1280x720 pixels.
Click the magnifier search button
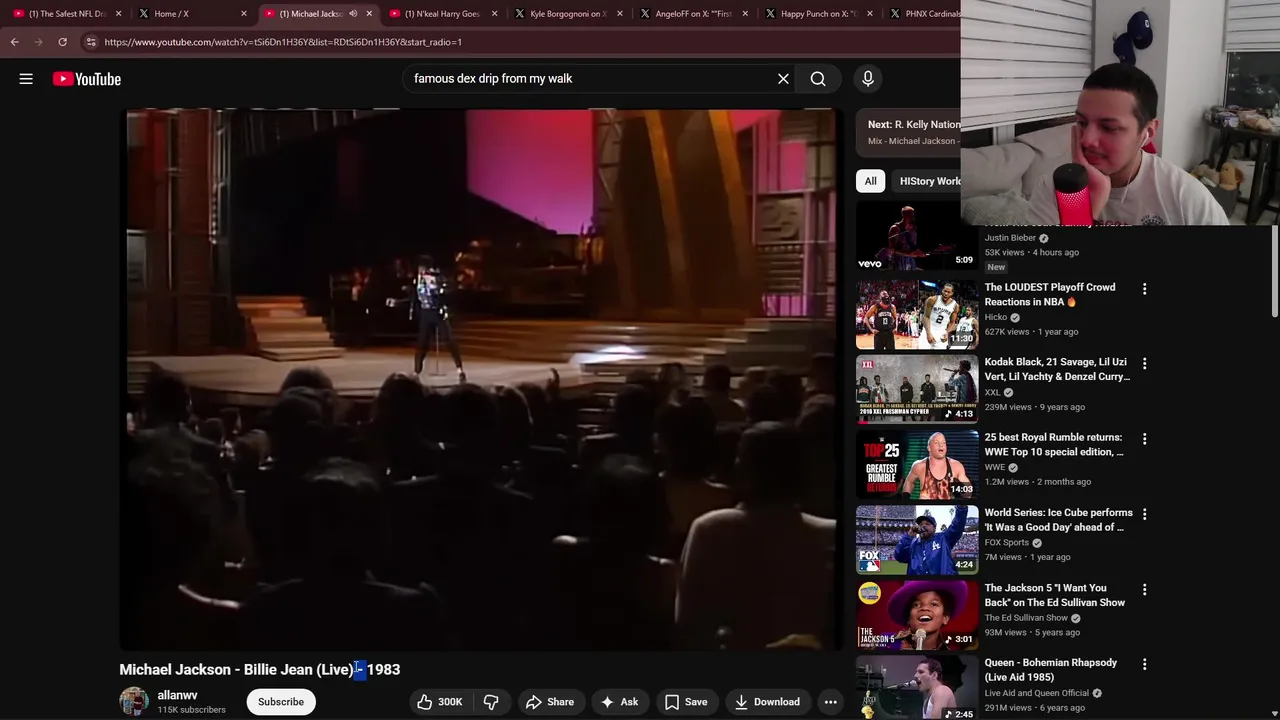coord(818,79)
